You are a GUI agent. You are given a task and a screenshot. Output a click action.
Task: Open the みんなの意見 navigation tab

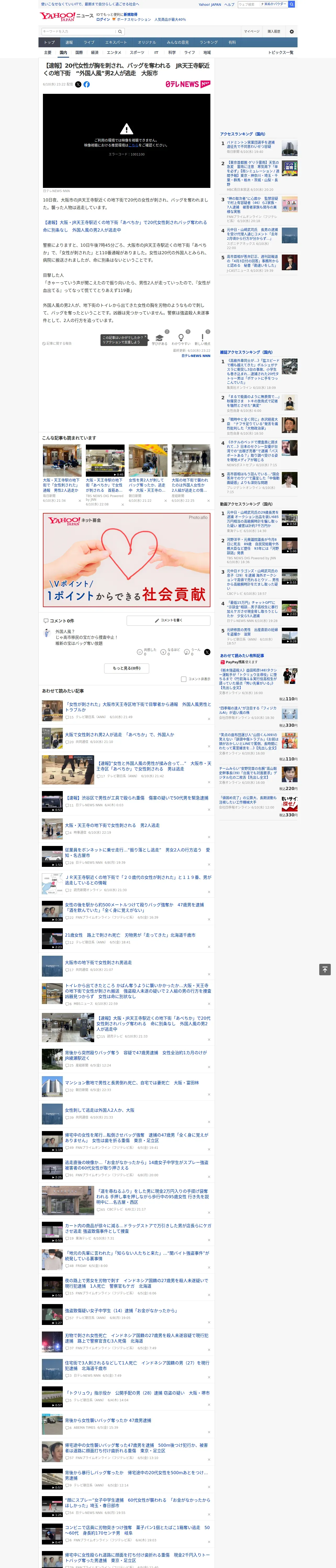click(x=178, y=43)
